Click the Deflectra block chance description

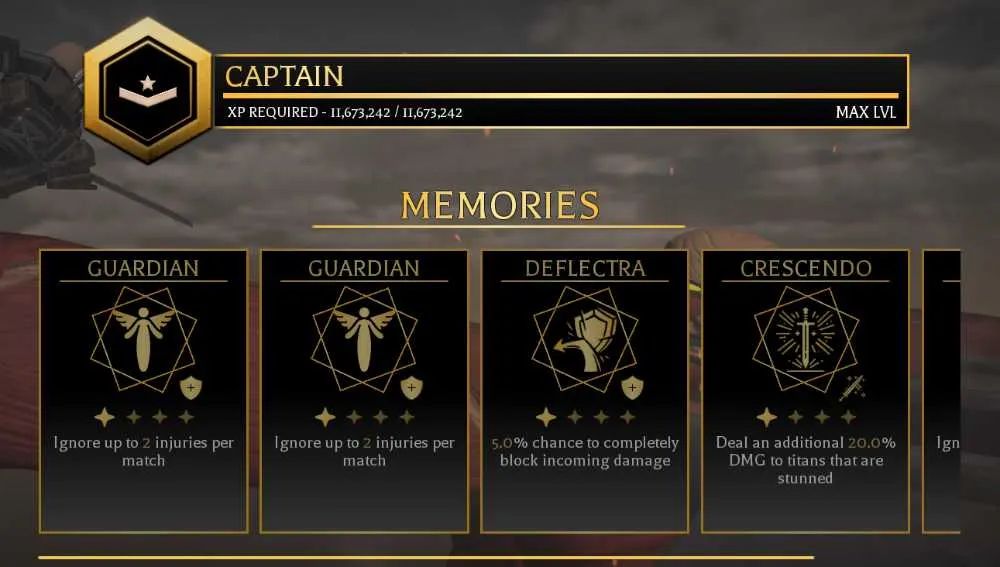[585, 452]
